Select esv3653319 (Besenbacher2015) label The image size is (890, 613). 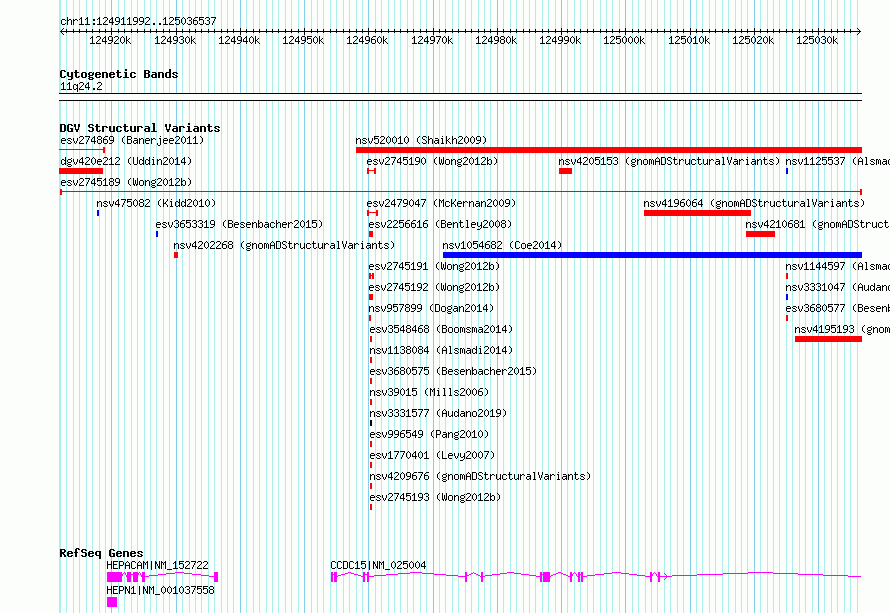tap(239, 224)
